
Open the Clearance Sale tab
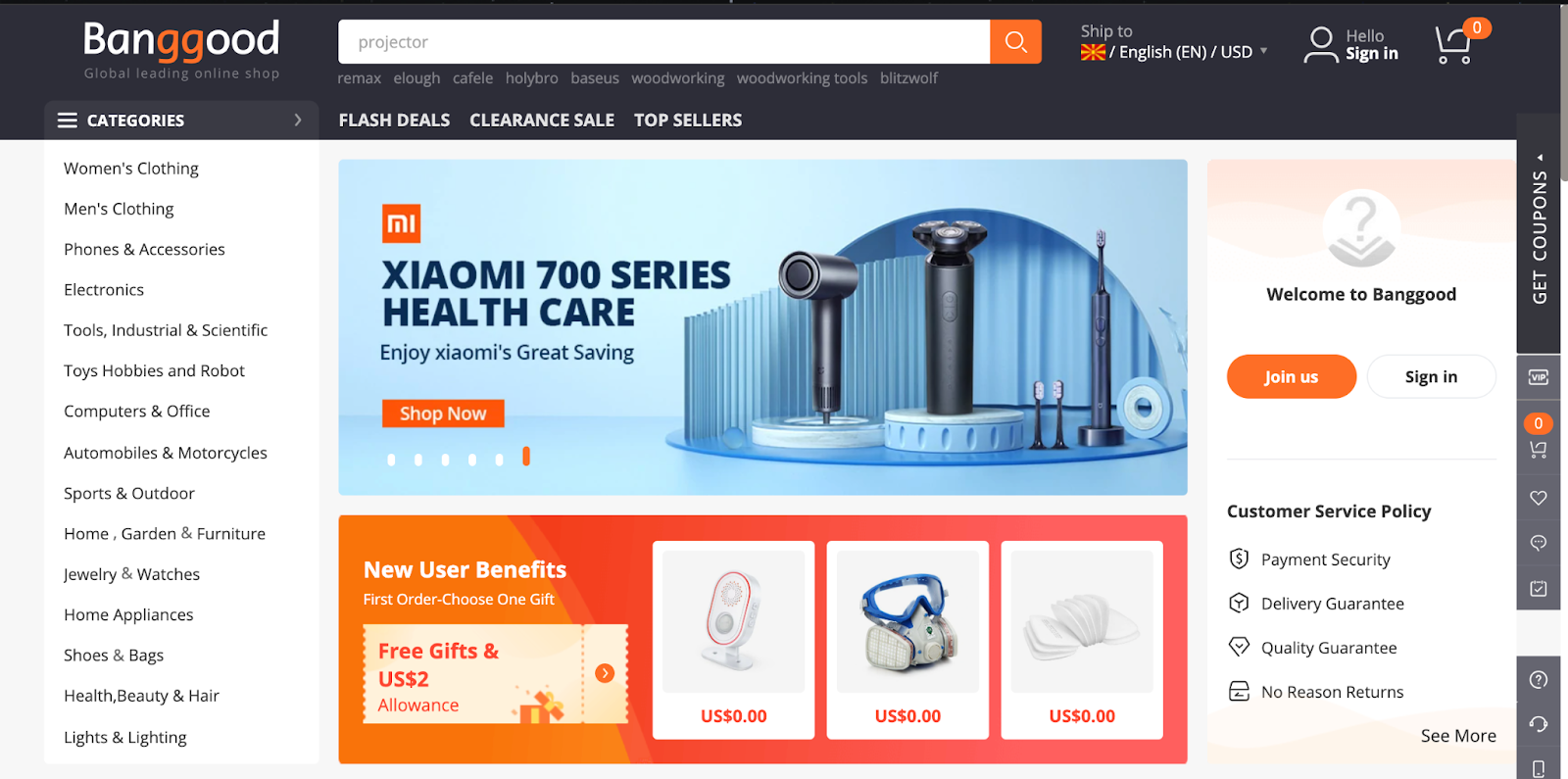pos(542,120)
